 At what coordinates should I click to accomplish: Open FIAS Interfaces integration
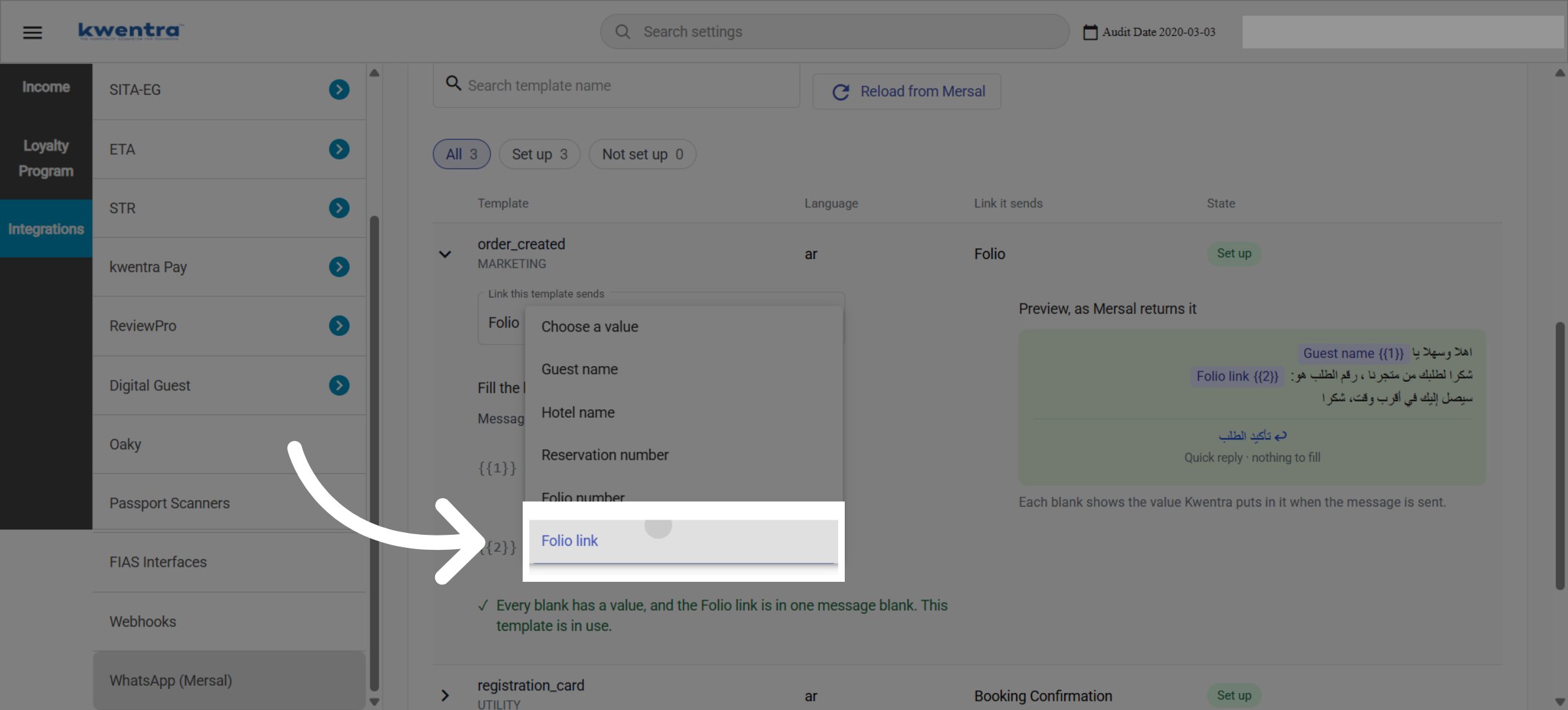(x=229, y=562)
